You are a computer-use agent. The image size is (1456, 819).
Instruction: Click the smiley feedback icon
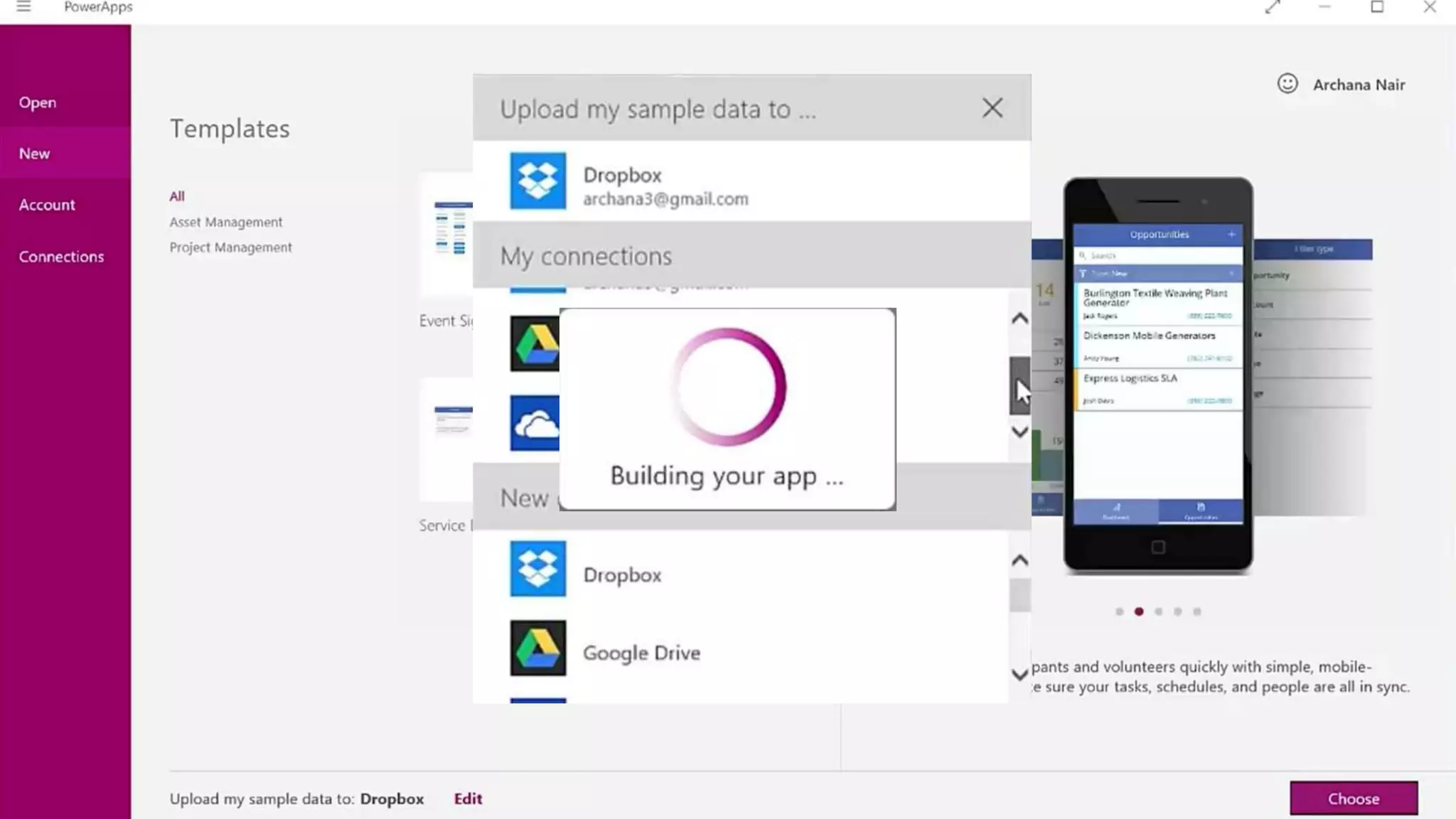point(1287,84)
